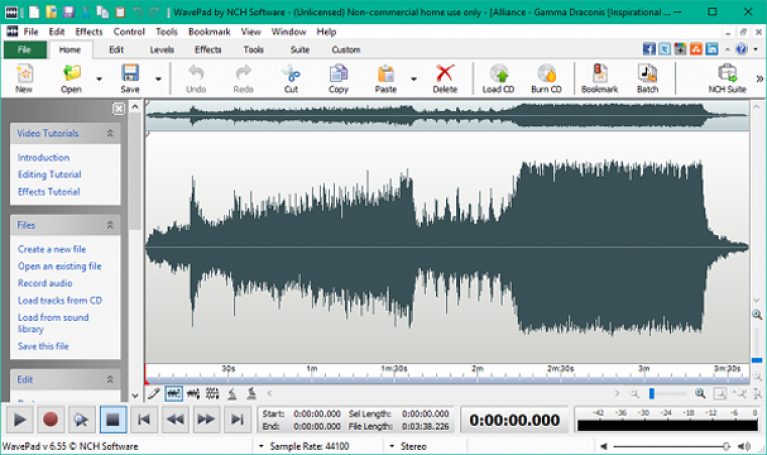Open the Stereo channel dropdown
The width and height of the screenshot is (767, 455).
click(392, 446)
